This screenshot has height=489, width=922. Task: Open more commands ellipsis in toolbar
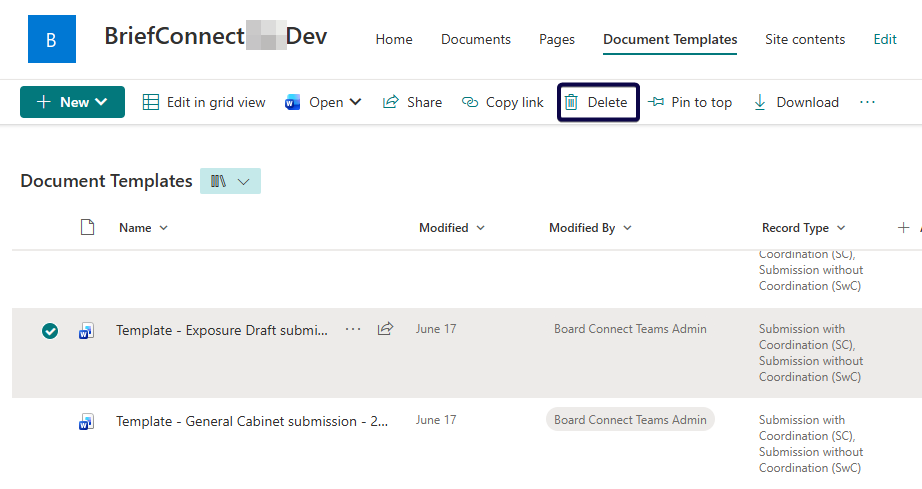867,102
